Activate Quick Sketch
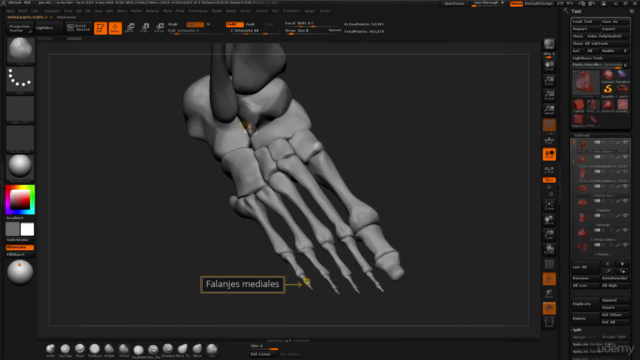This screenshot has width=640, height=360. pyautogui.click(x=79, y=28)
